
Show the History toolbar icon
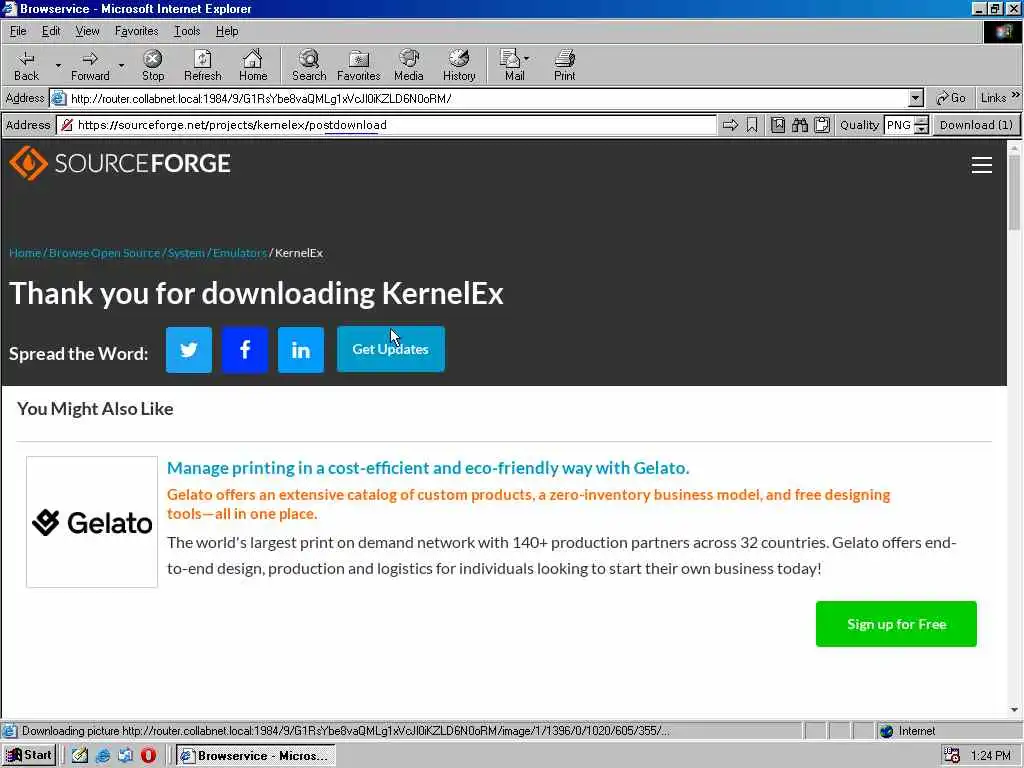pos(459,65)
